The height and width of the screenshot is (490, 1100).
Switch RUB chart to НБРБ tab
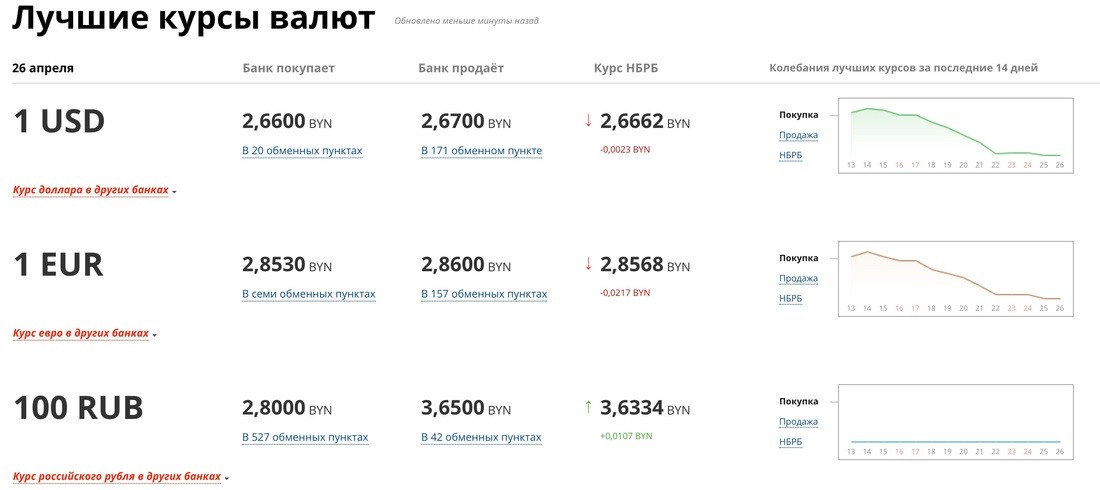click(x=790, y=442)
